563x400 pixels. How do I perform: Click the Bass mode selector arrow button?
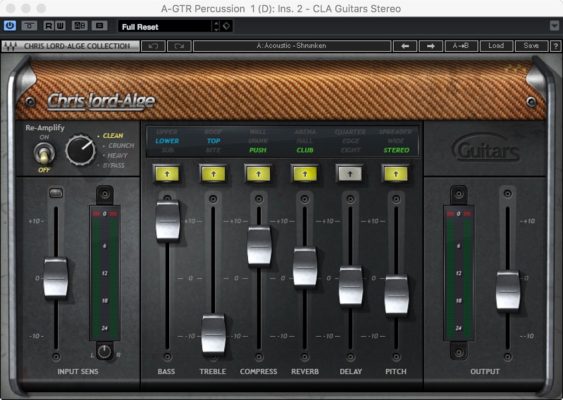(167, 174)
